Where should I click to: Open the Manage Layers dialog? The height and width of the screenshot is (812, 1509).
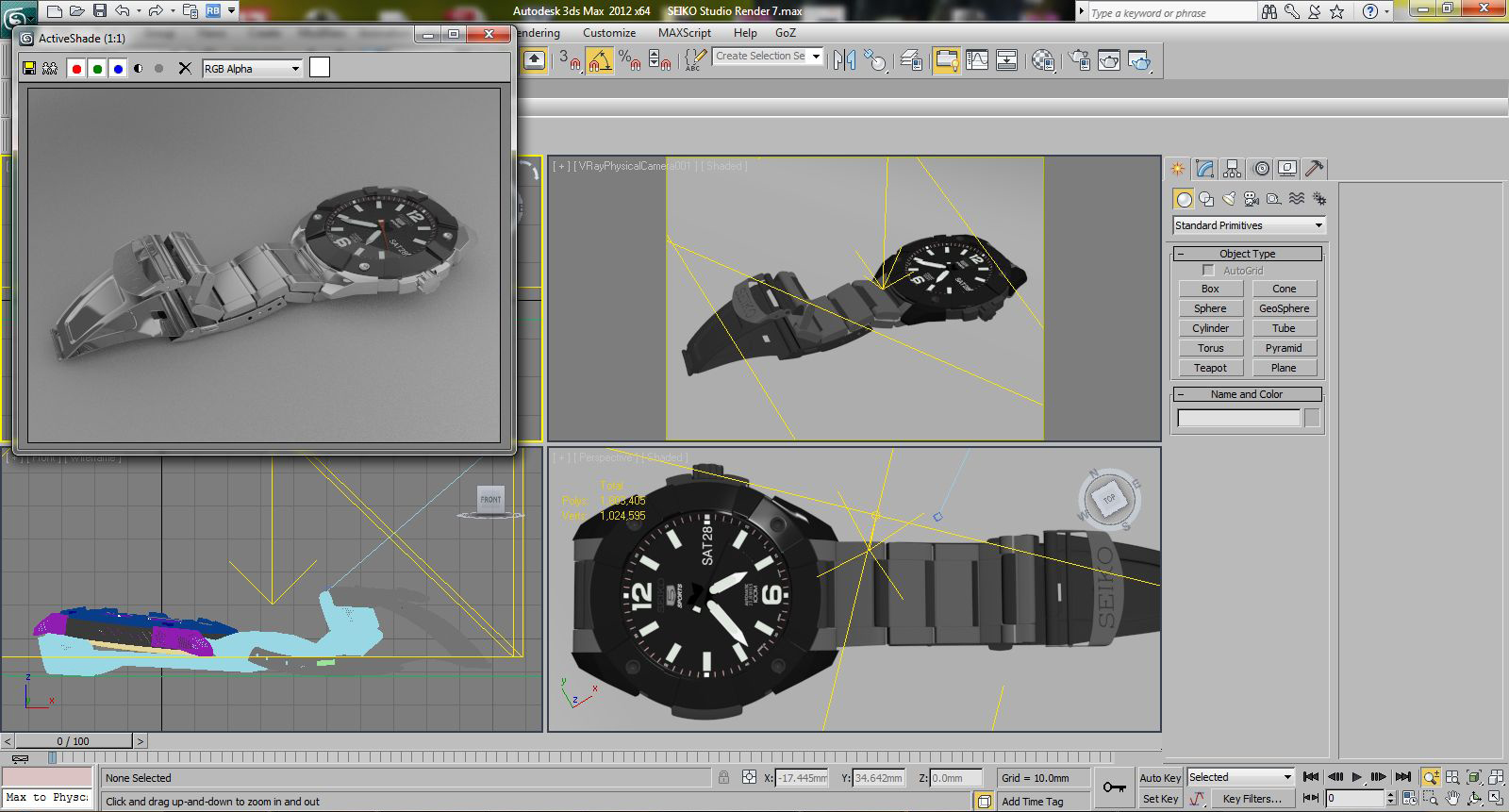[911, 60]
